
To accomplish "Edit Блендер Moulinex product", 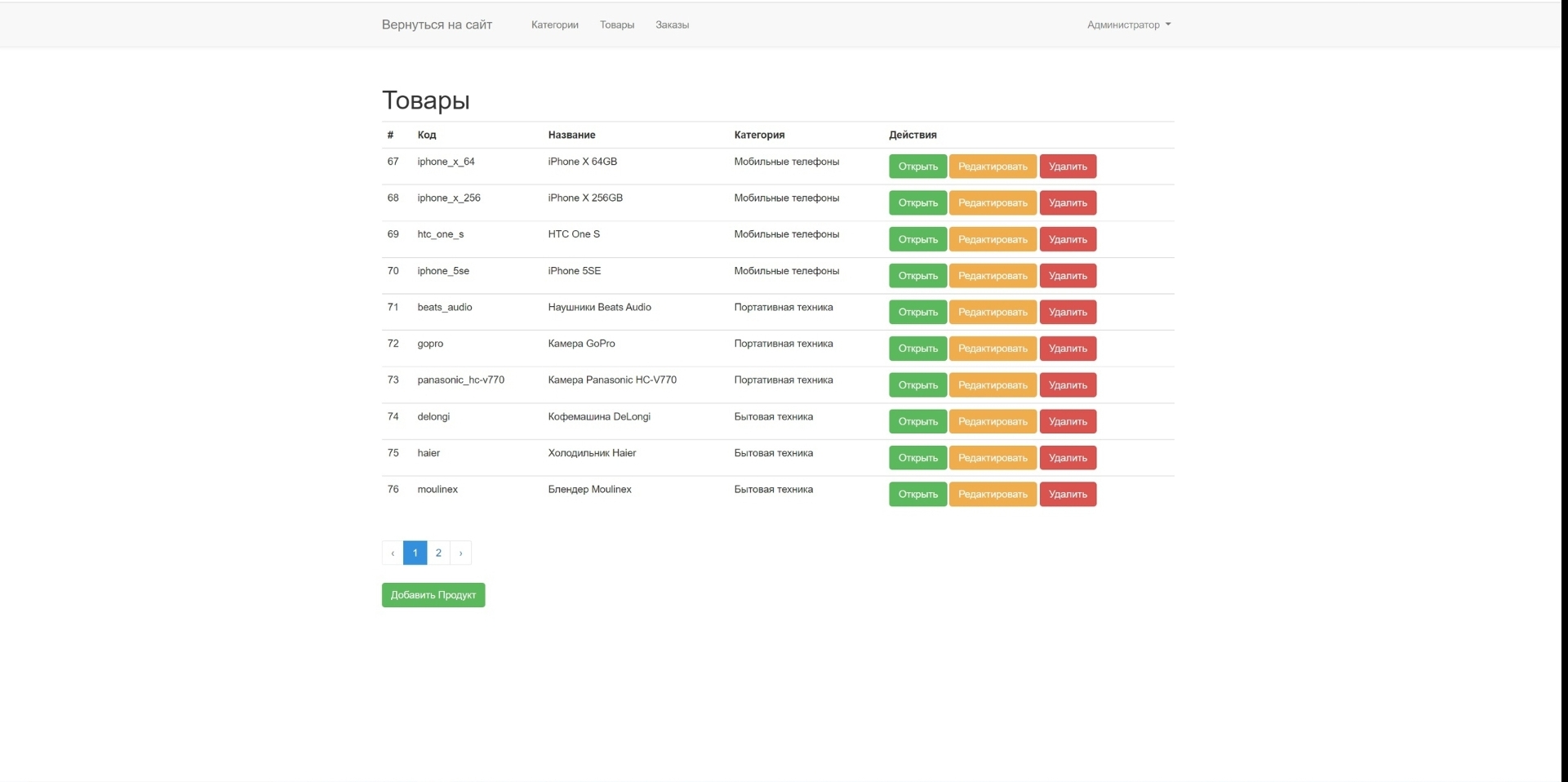I will tap(993, 494).
